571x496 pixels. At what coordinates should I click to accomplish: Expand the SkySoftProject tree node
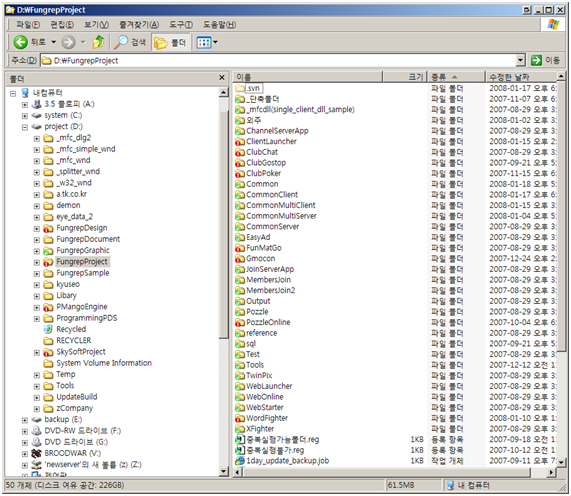pyautogui.click(x=37, y=353)
